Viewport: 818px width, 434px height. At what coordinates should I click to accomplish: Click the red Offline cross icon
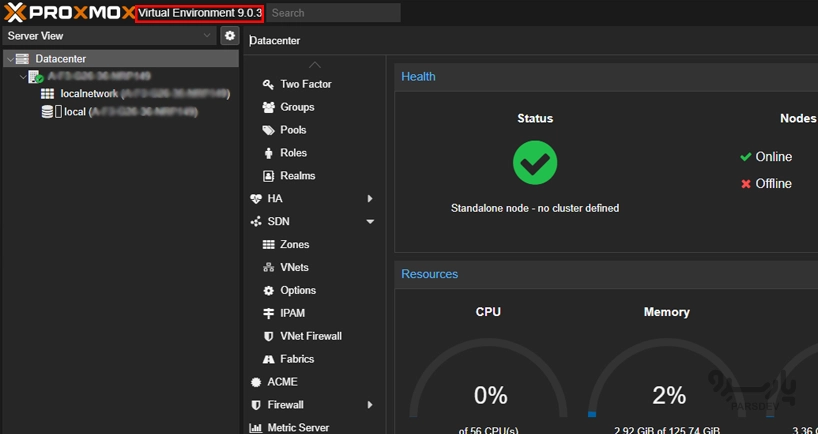(745, 184)
